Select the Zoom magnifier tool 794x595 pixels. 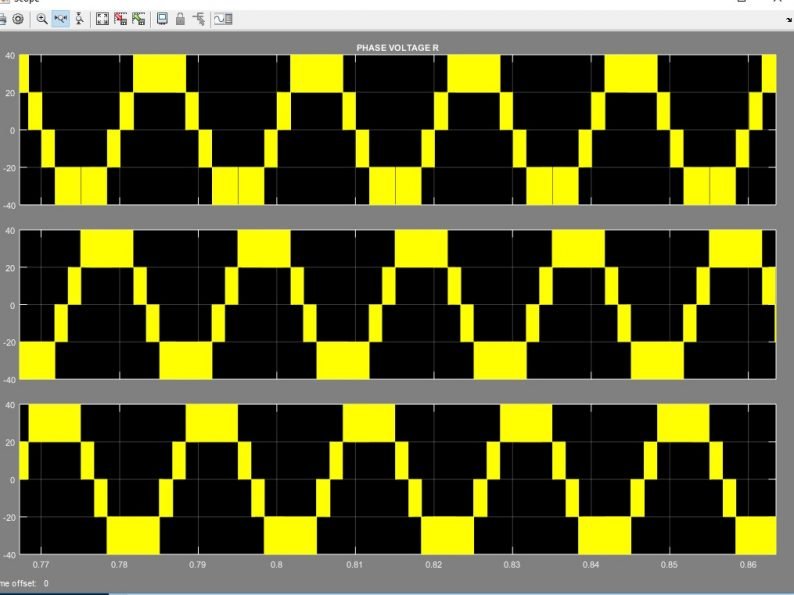[x=42, y=19]
